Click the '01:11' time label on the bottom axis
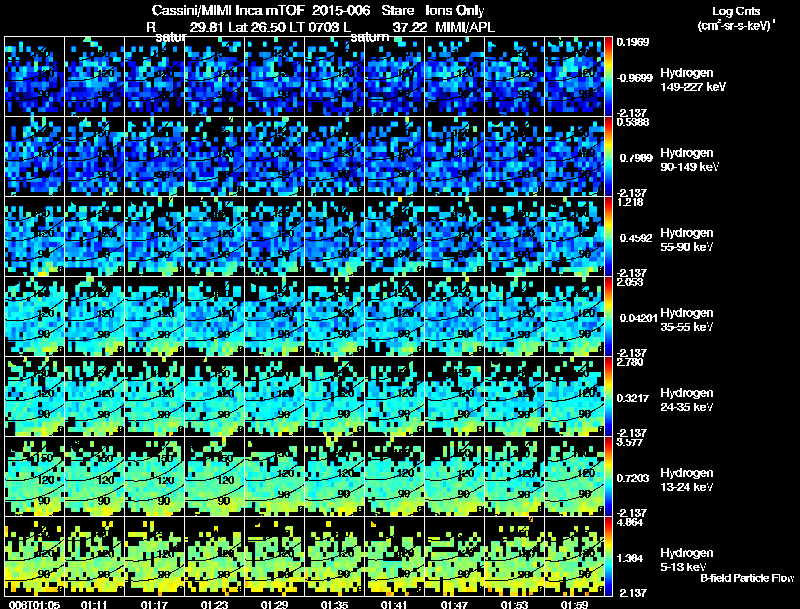800x609 pixels. coord(94,605)
